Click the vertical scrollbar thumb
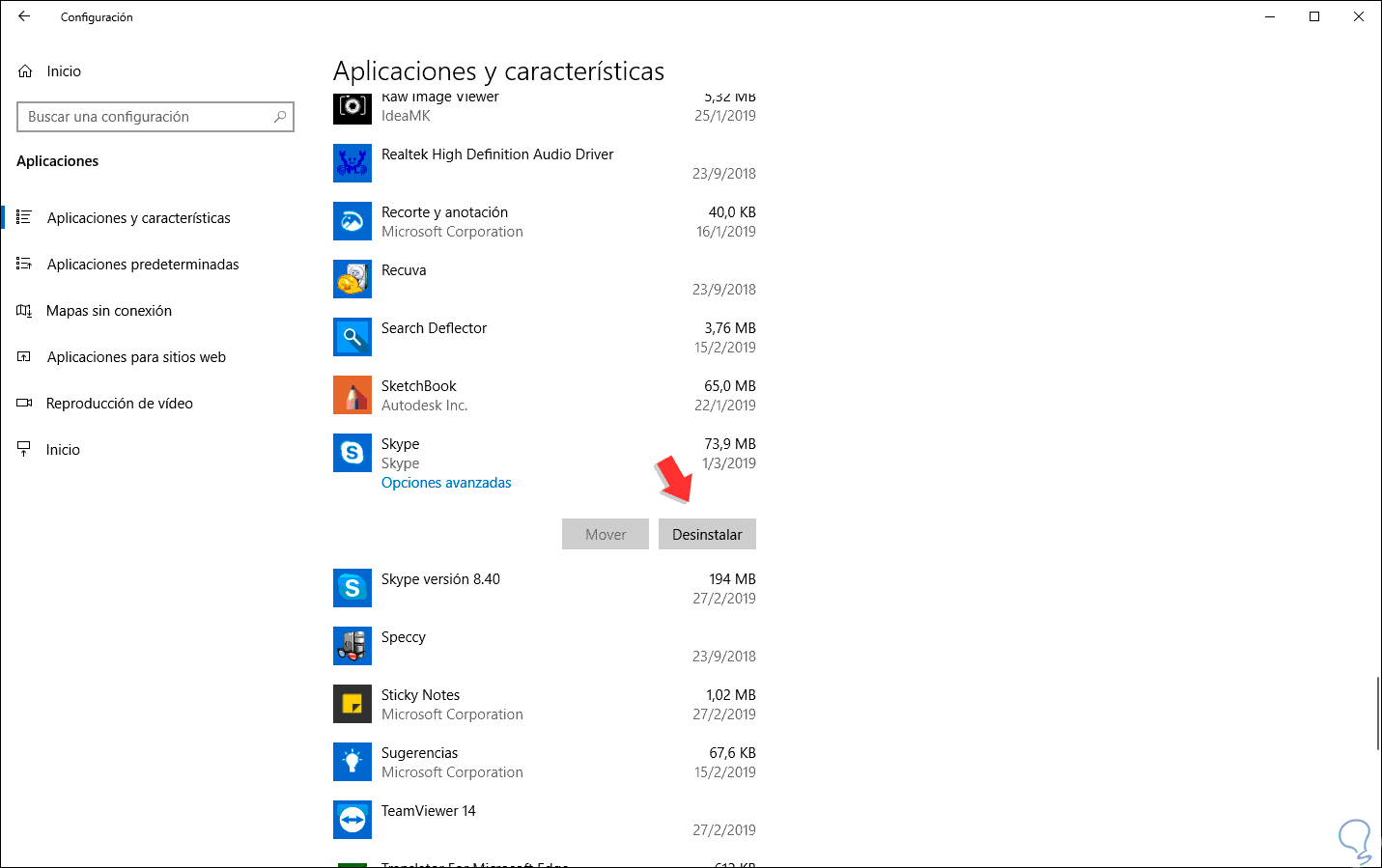1382x868 pixels. (1377, 714)
